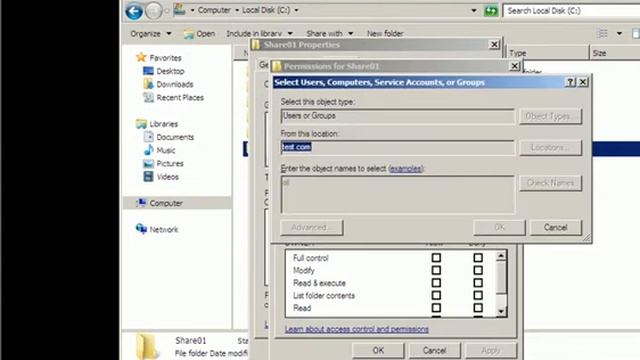Image resolution: width=640 pixels, height=360 pixels.
Task: Select Network icon in navigation pane
Action: (141, 229)
